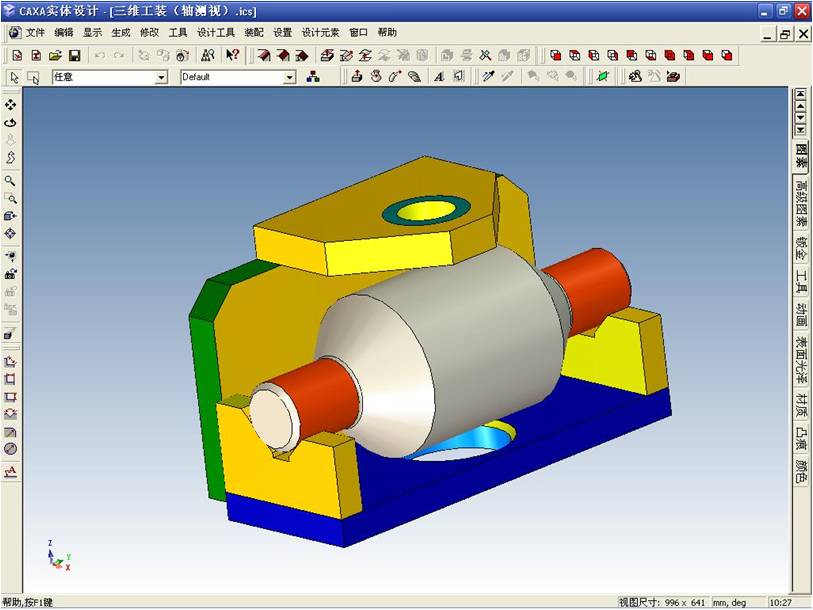
Task: Open the 文件 menu
Action: click(36, 32)
